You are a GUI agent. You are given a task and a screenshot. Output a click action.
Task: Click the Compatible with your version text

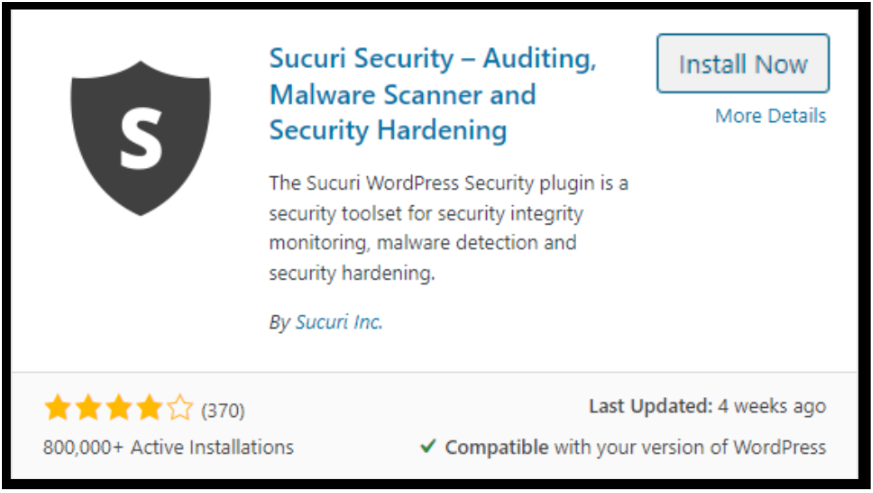[x=635, y=447]
